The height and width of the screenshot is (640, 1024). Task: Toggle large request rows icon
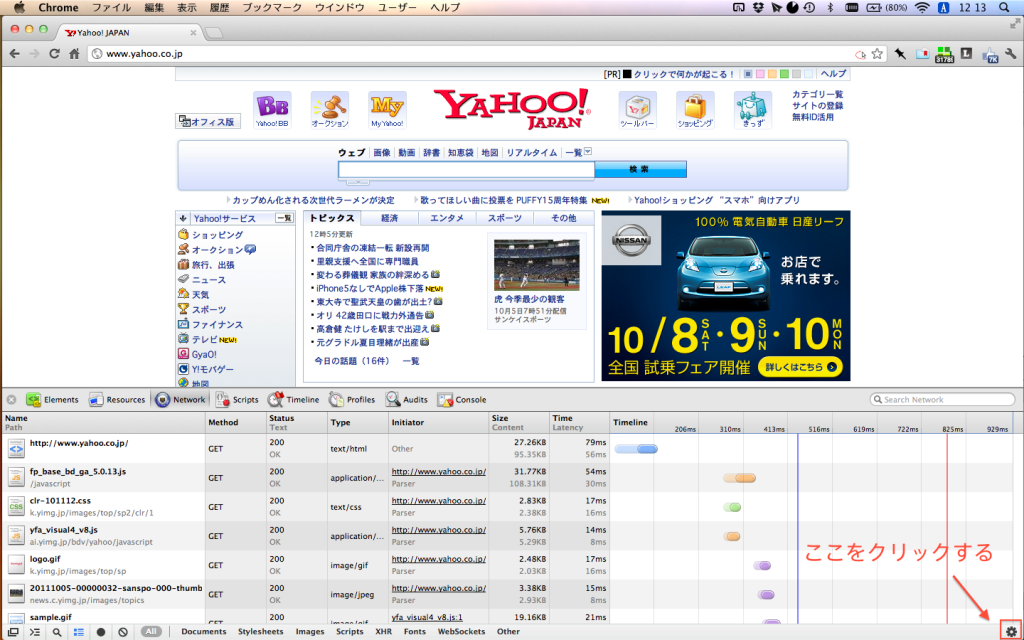coord(78,632)
